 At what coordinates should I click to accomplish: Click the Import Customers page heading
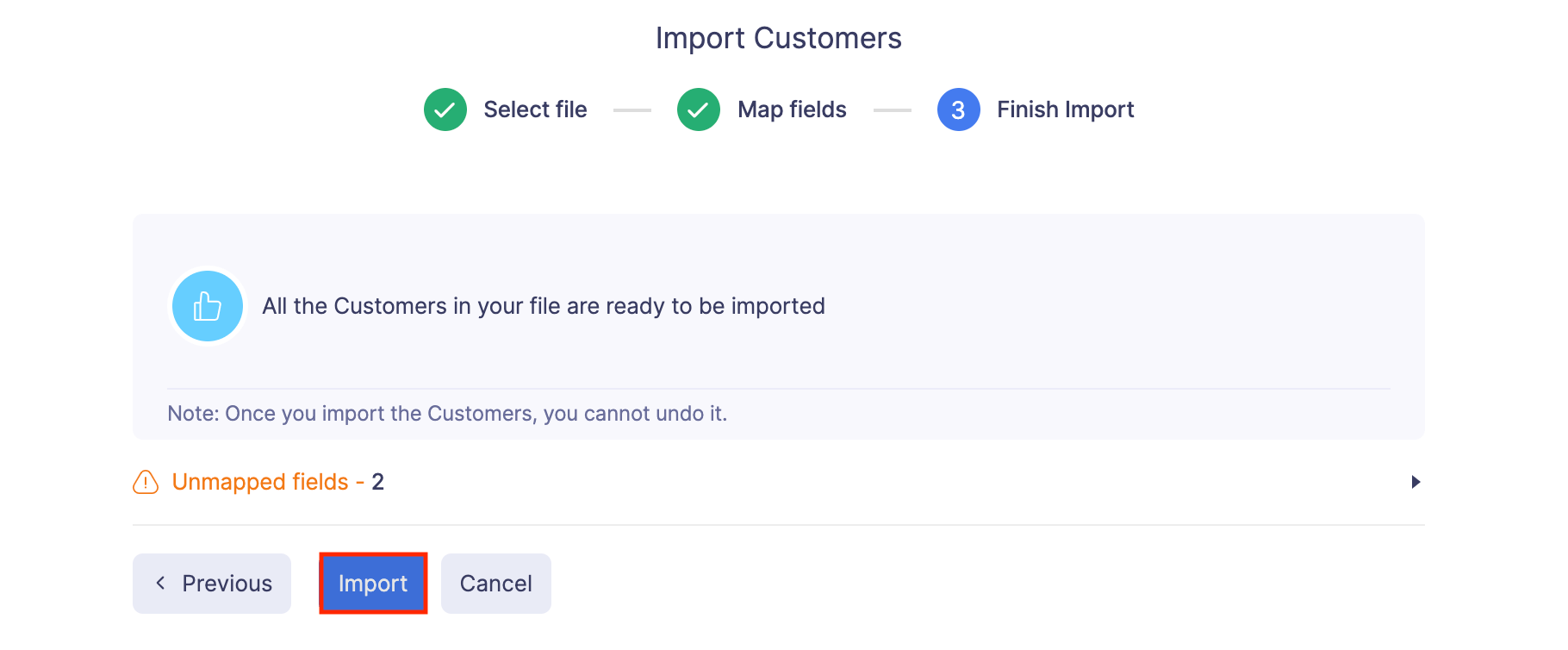point(778,38)
